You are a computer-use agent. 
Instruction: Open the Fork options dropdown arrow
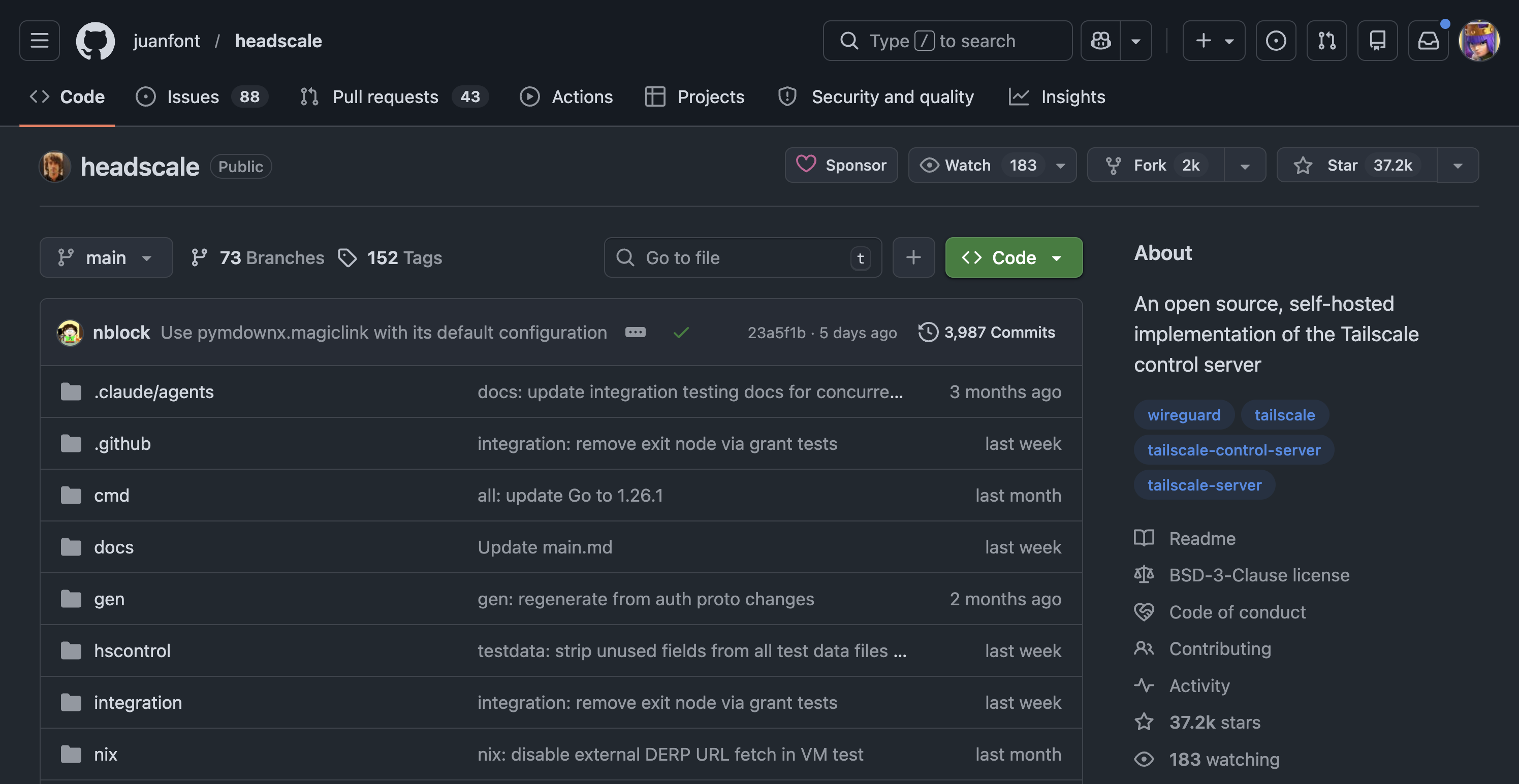click(x=1245, y=166)
